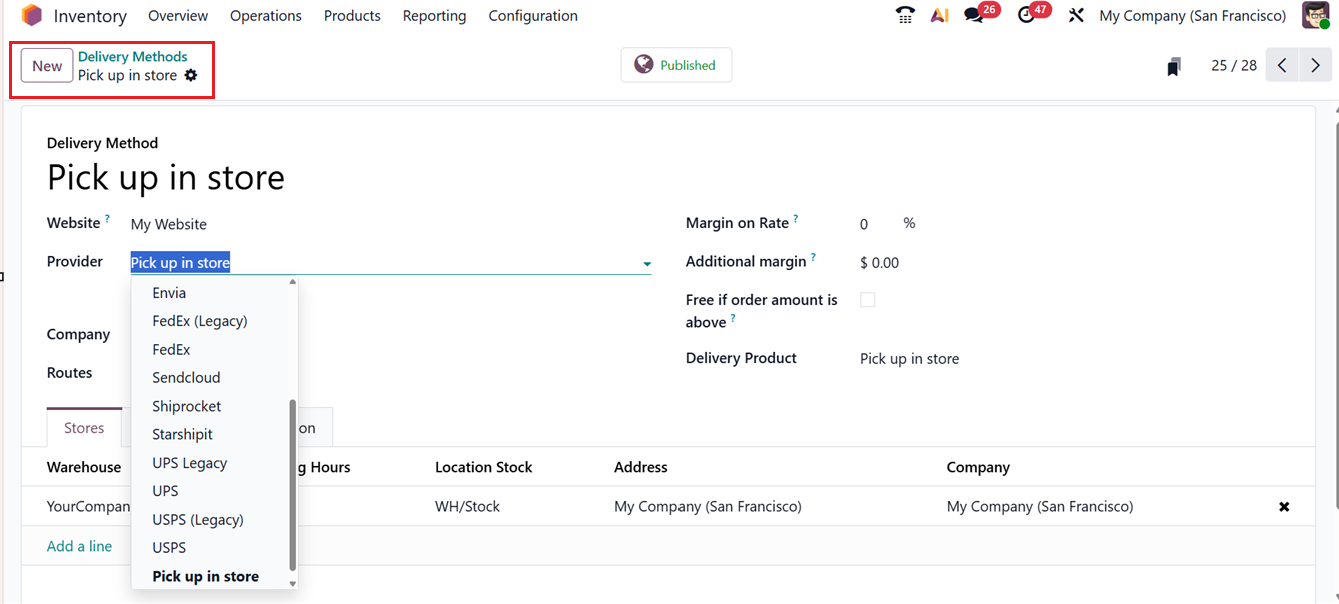1339x604 pixels.
Task: Open the chat messages icon
Action: click(x=974, y=16)
